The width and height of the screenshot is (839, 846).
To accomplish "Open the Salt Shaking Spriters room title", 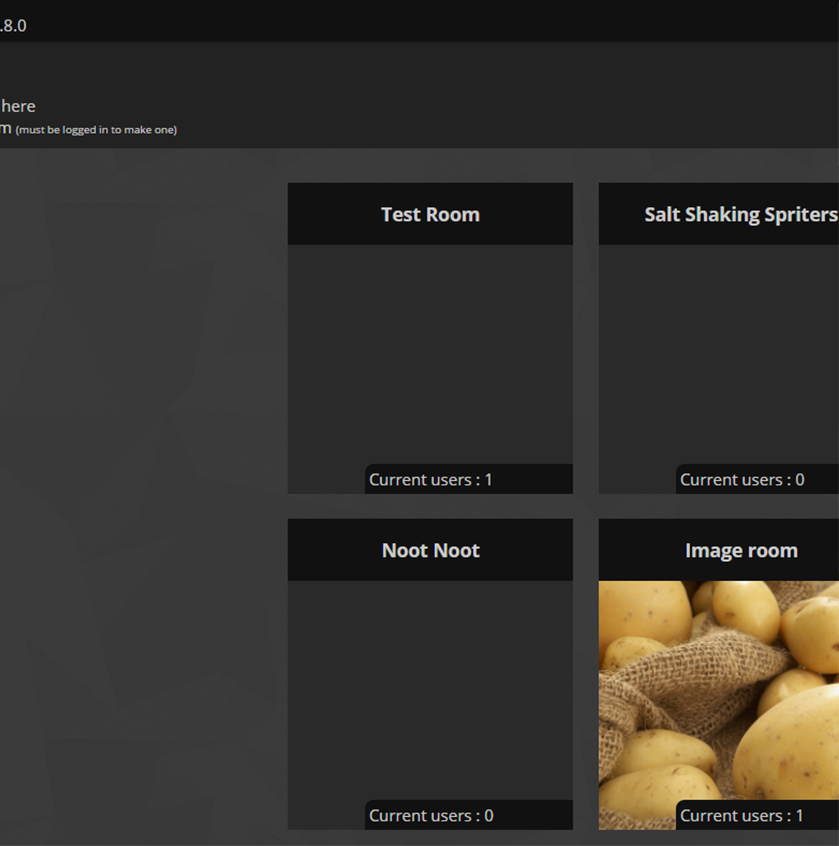I will (x=740, y=214).
